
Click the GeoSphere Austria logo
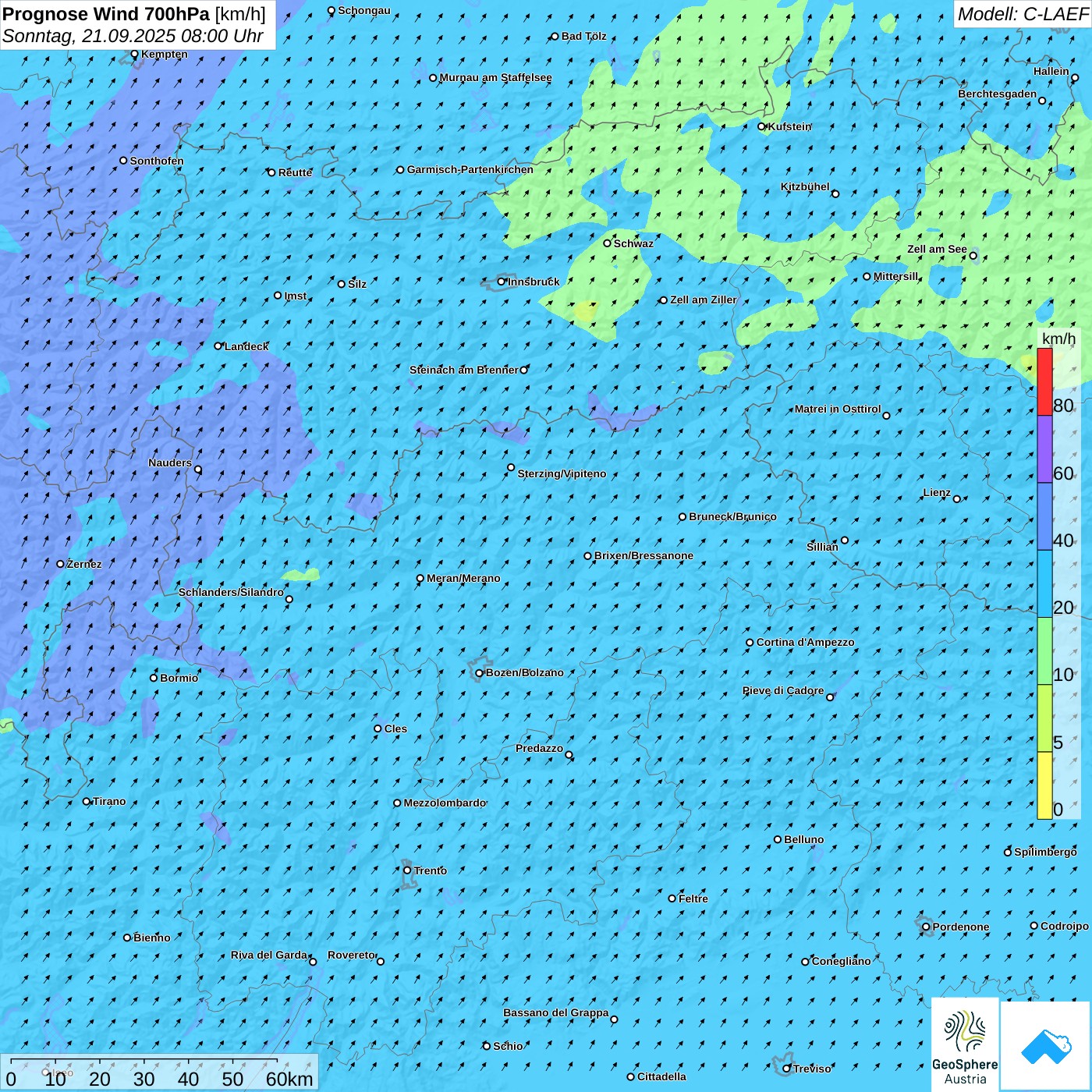965,1045
